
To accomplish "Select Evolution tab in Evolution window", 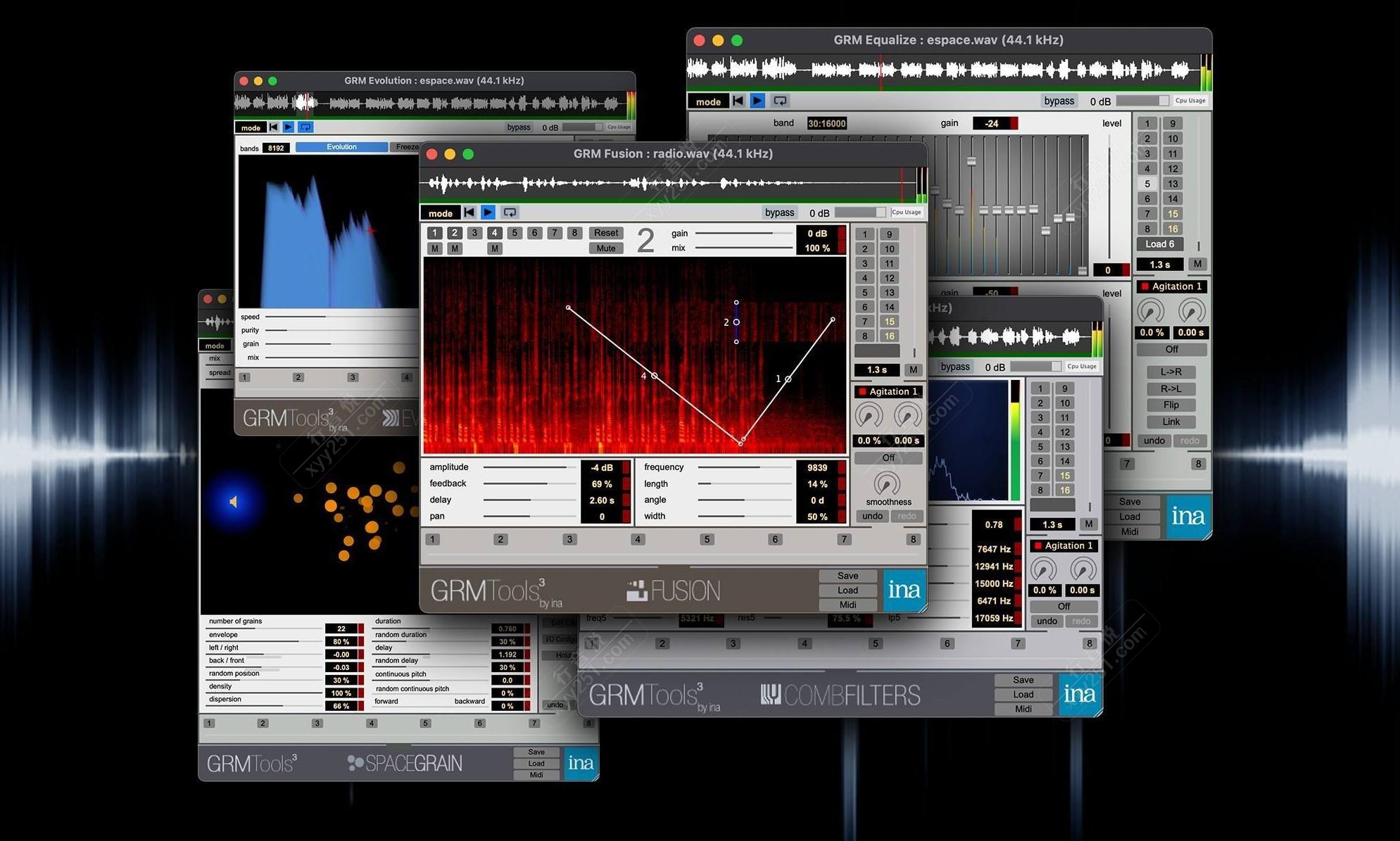I will click(341, 147).
